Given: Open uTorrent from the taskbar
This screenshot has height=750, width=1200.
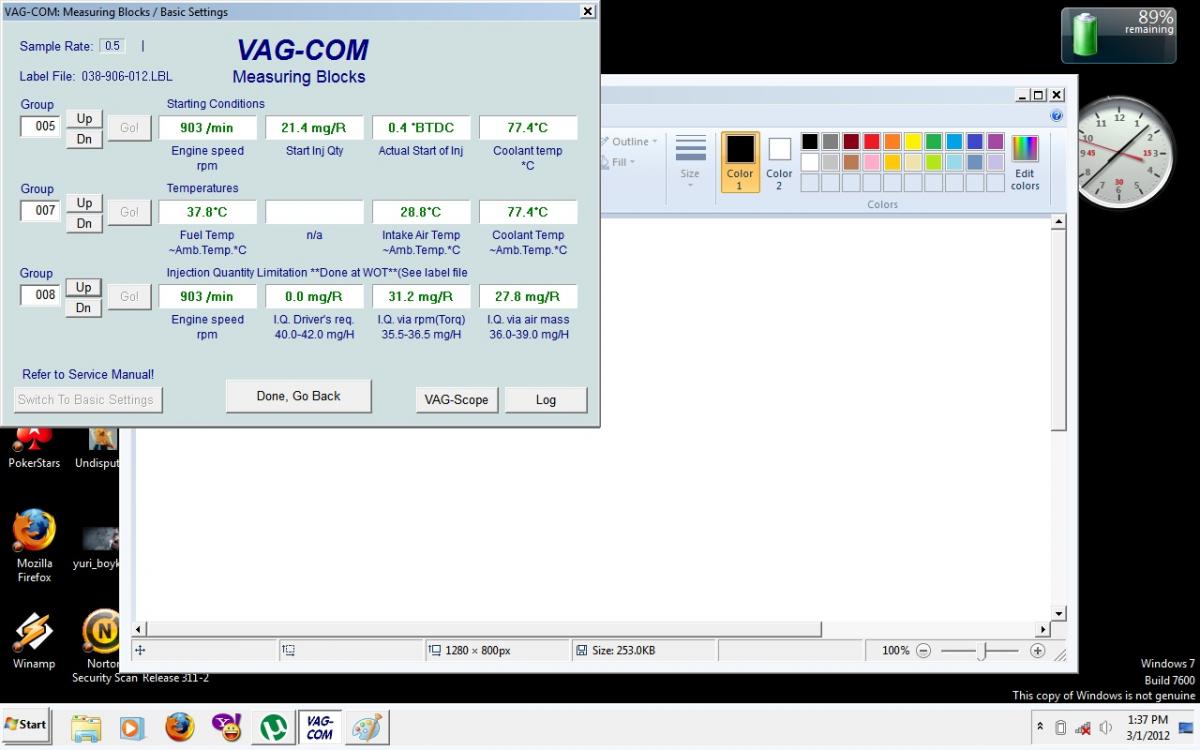Looking at the screenshot, I should [x=272, y=727].
